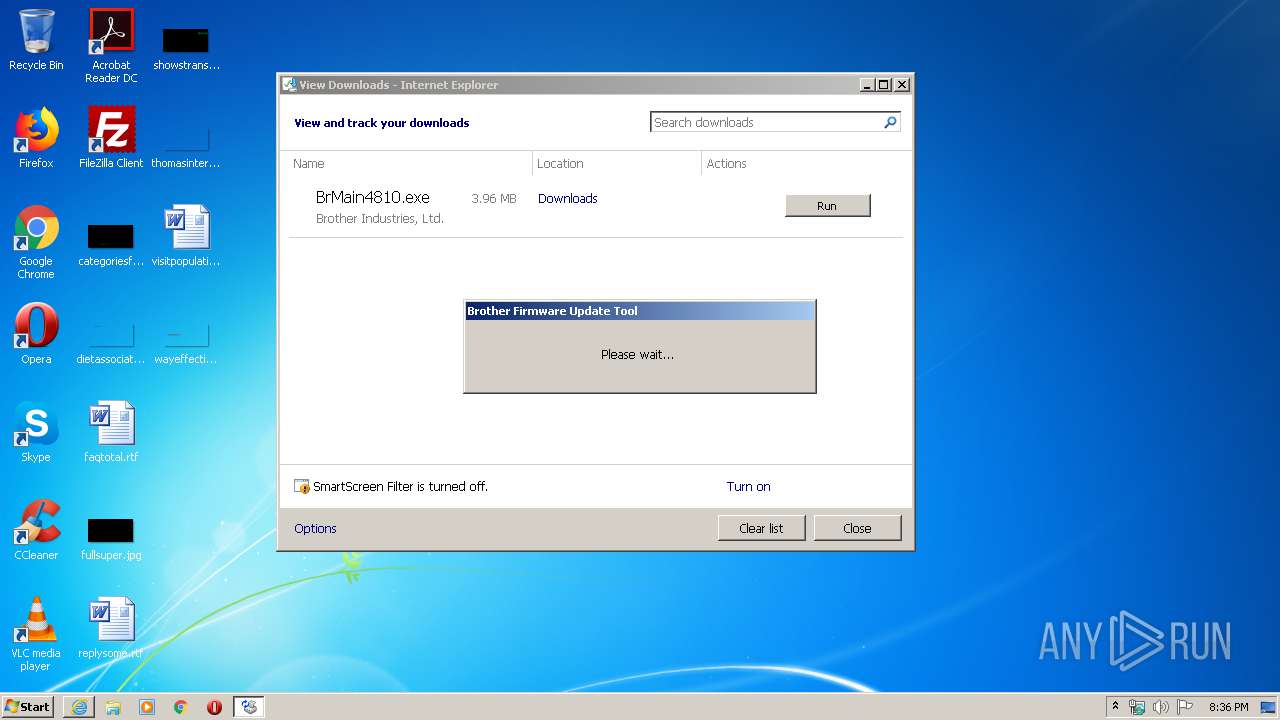1280x720 pixels.
Task: Select the categoriesf desktop file
Action: tap(111, 245)
